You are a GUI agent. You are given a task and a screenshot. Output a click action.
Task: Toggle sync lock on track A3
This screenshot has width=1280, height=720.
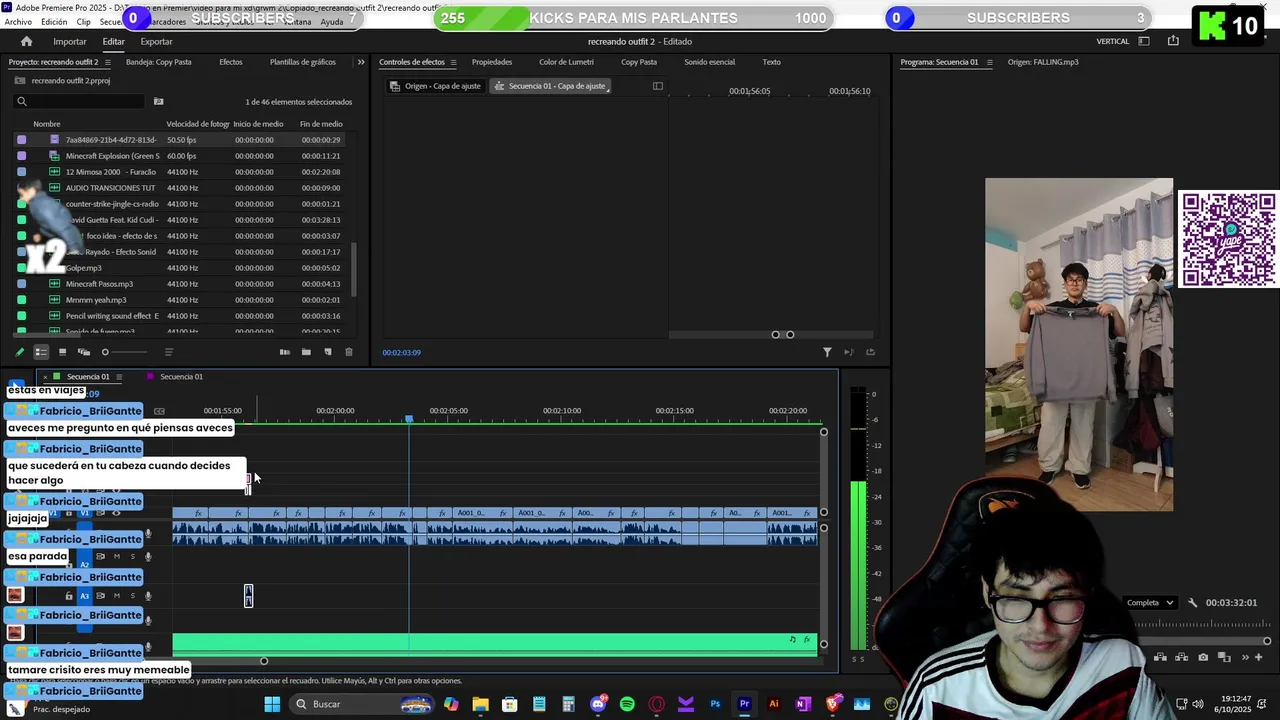click(x=100, y=596)
